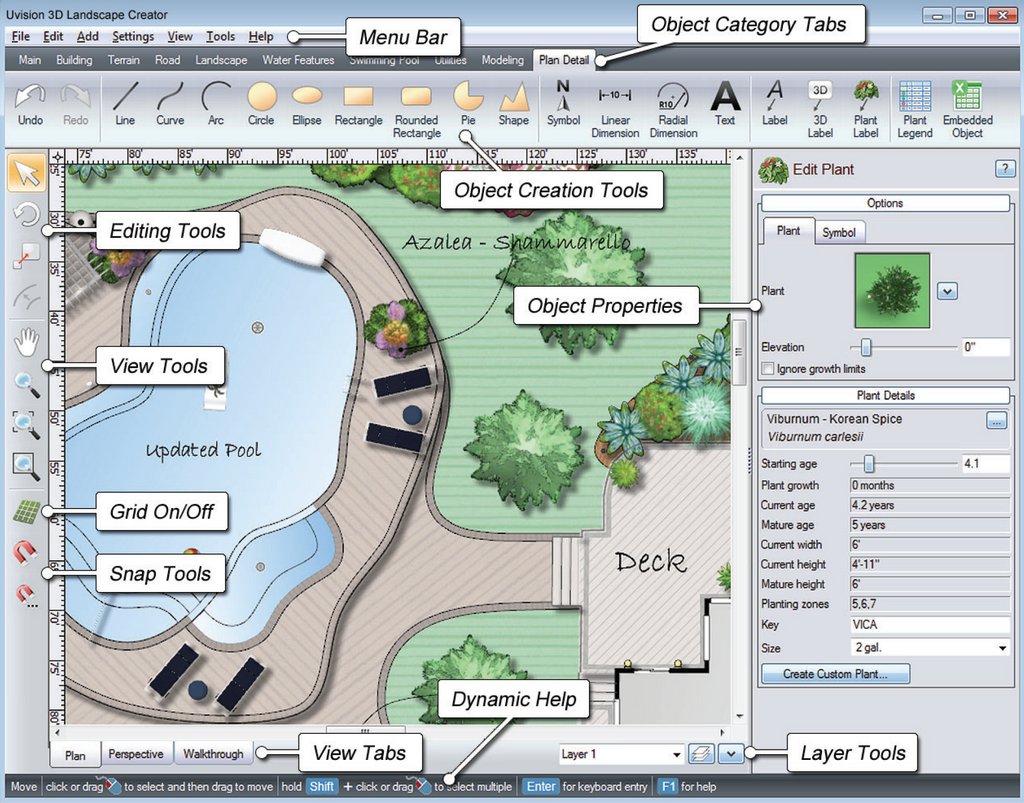The height and width of the screenshot is (803, 1024).
Task: Click the Elevation value field
Action: point(985,347)
